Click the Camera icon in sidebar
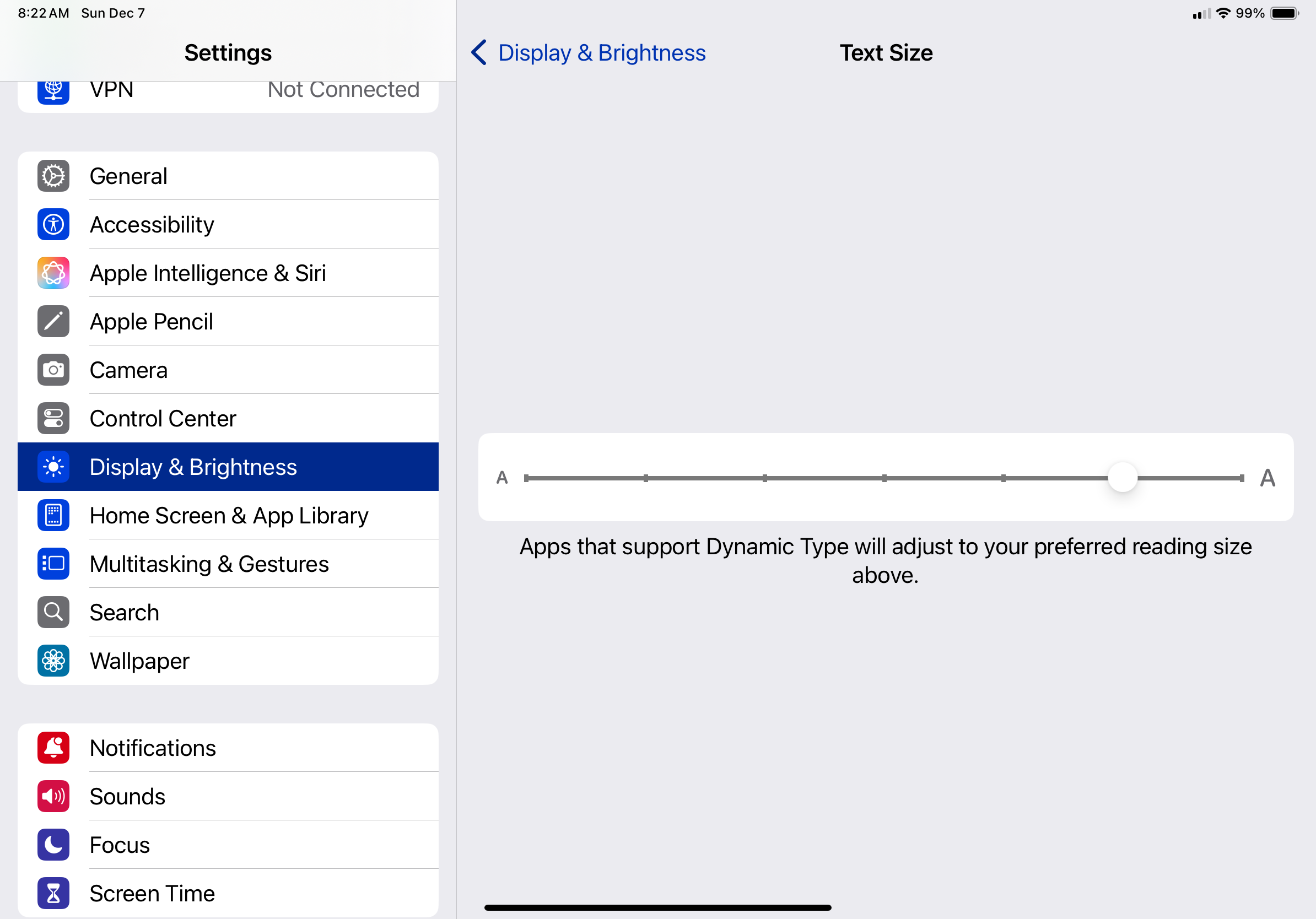 [x=53, y=370]
